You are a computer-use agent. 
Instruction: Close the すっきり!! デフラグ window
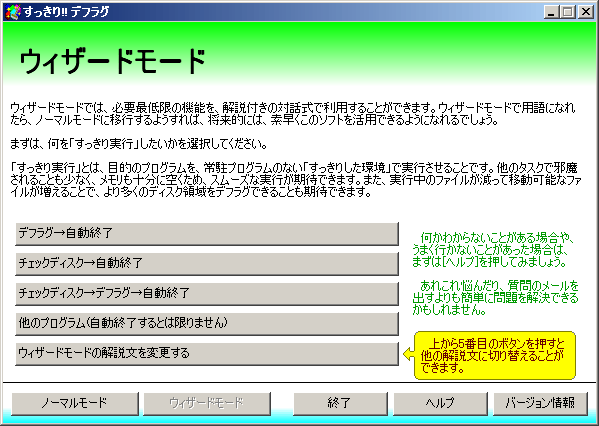[586, 12]
